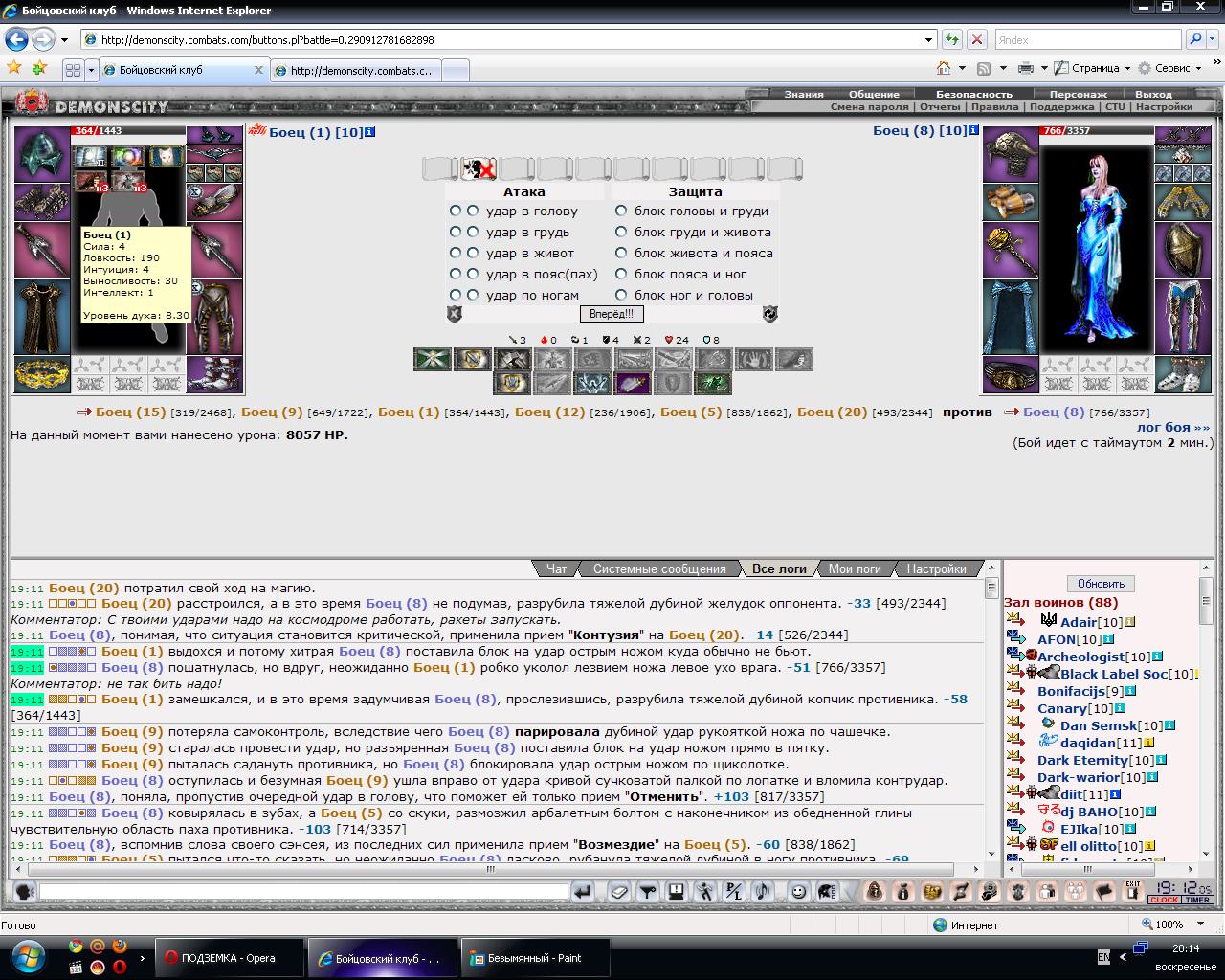Open the Знания menu
The image size is (1225, 980).
[x=804, y=94]
